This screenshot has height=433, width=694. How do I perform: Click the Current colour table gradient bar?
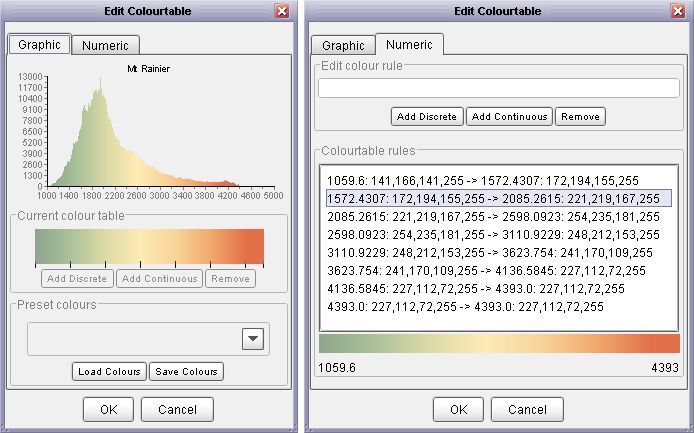pos(149,246)
